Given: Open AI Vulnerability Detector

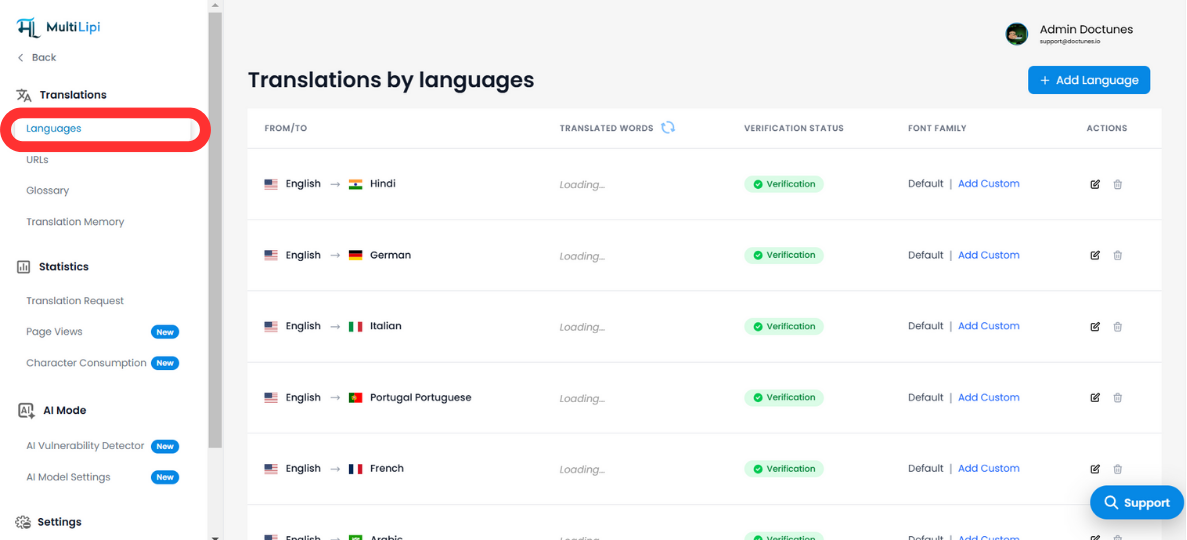Looking at the screenshot, I should [85, 446].
